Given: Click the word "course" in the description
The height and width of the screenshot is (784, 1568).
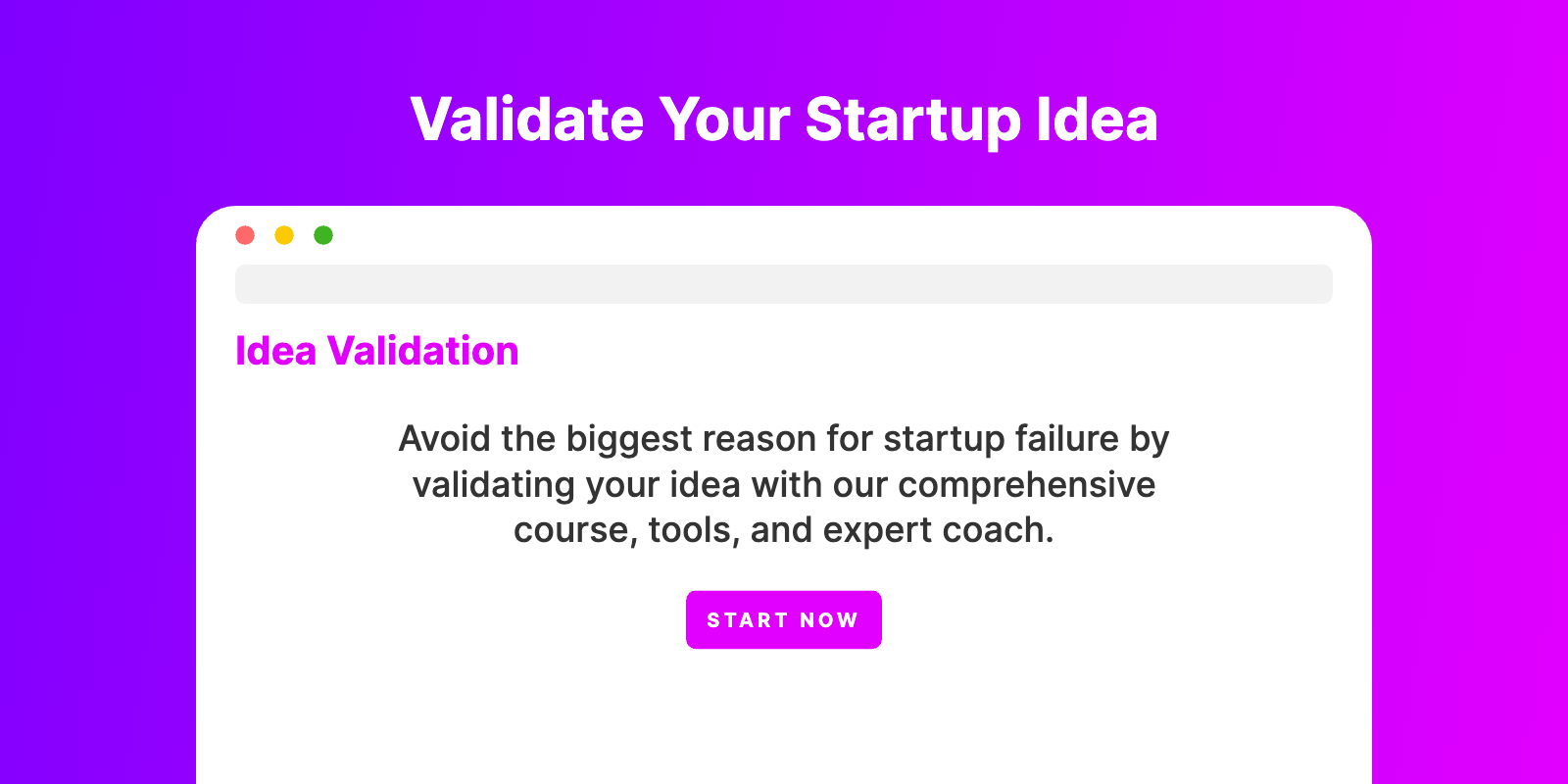Looking at the screenshot, I should tap(573, 530).
